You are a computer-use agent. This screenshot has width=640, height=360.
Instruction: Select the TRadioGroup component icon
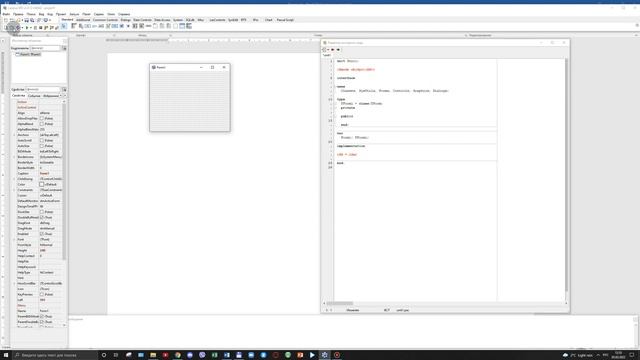pyautogui.click(x=162, y=26)
